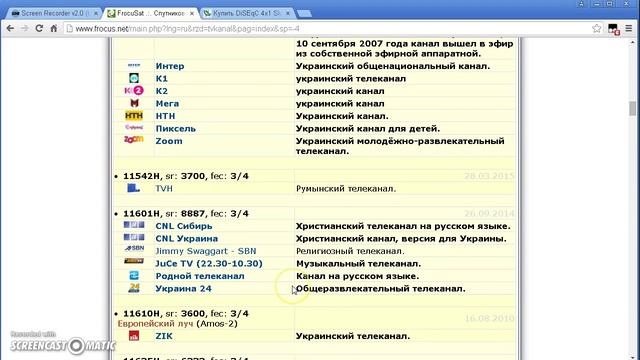Click the CNL Украина channel logo

coord(134,237)
